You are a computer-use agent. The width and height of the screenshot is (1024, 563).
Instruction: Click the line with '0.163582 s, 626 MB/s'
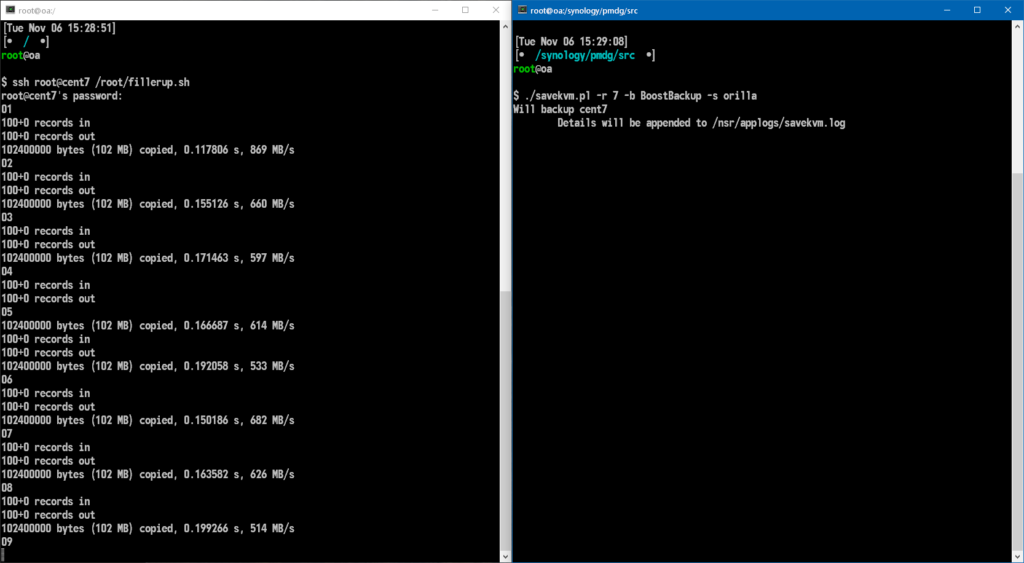tap(148, 474)
